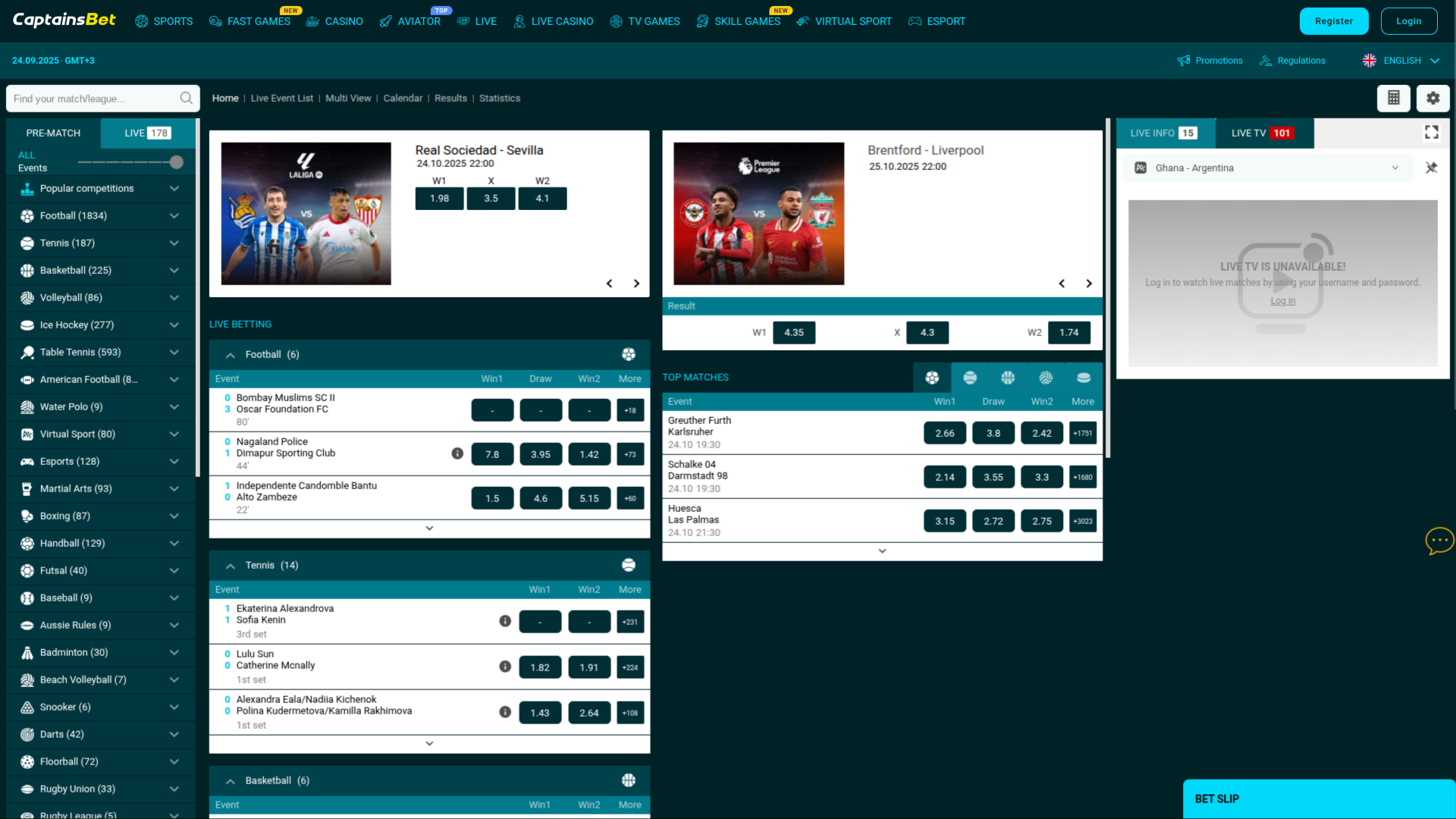Open the bet calculator icon
This screenshot has height=819, width=1456.
pos(1394,98)
